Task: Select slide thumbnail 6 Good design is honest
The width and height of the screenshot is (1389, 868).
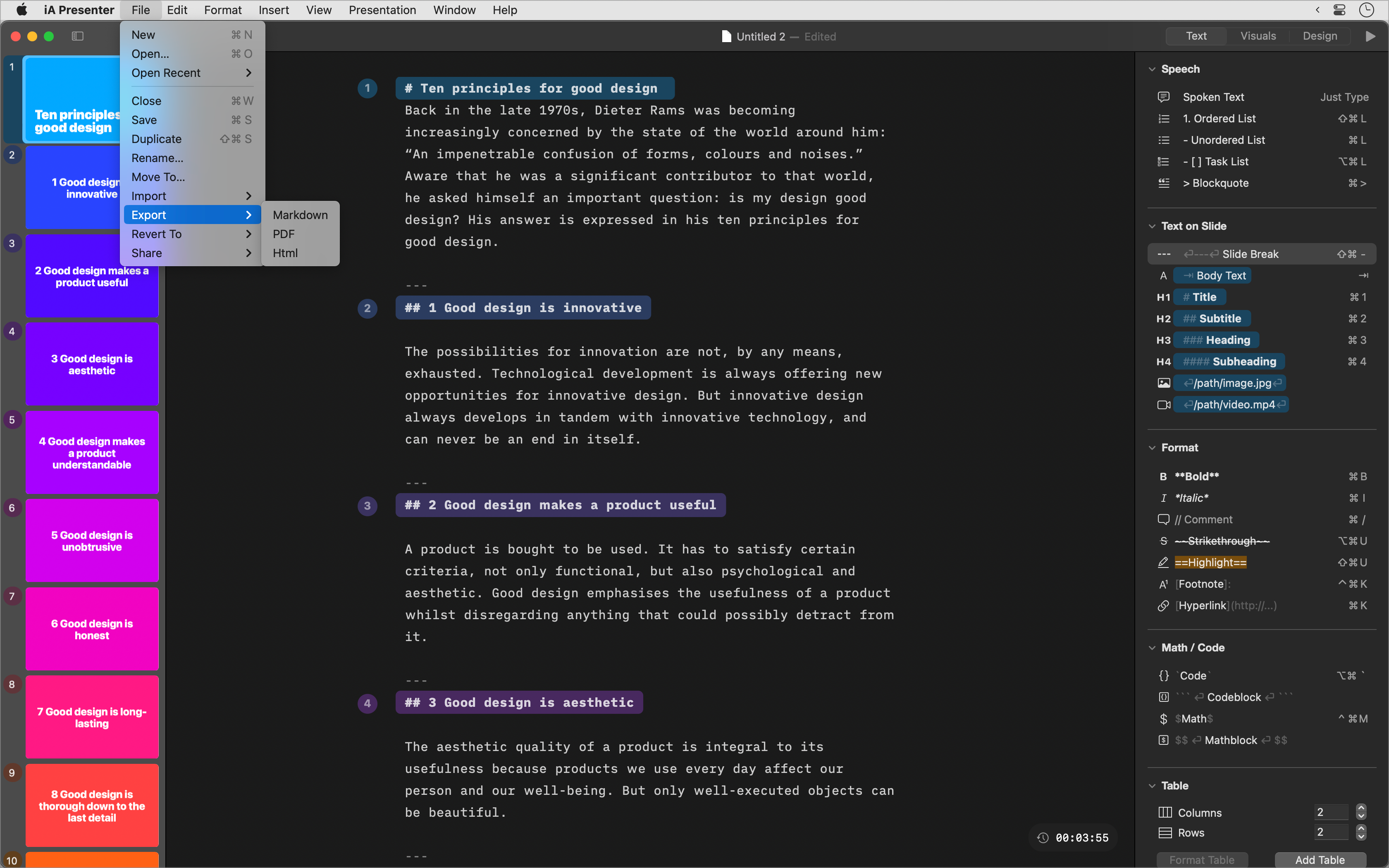Action: [x=92, y=629]
